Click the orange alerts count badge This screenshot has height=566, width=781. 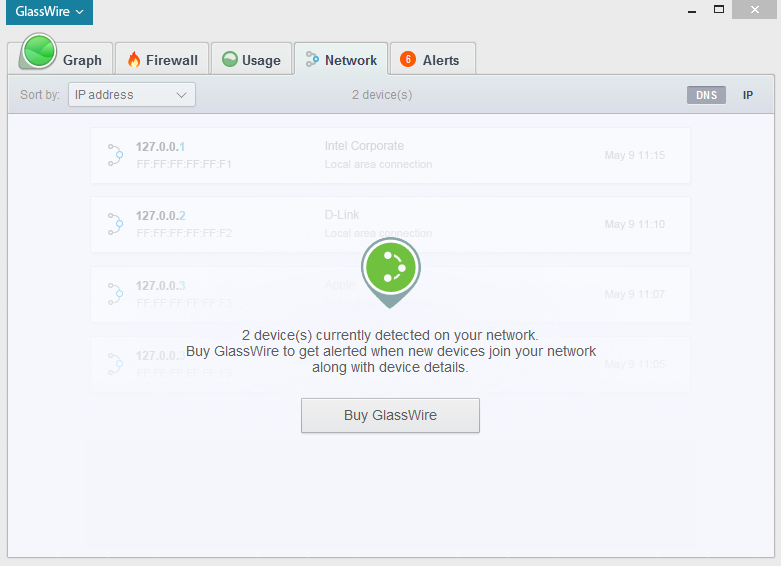pos(408,59)
